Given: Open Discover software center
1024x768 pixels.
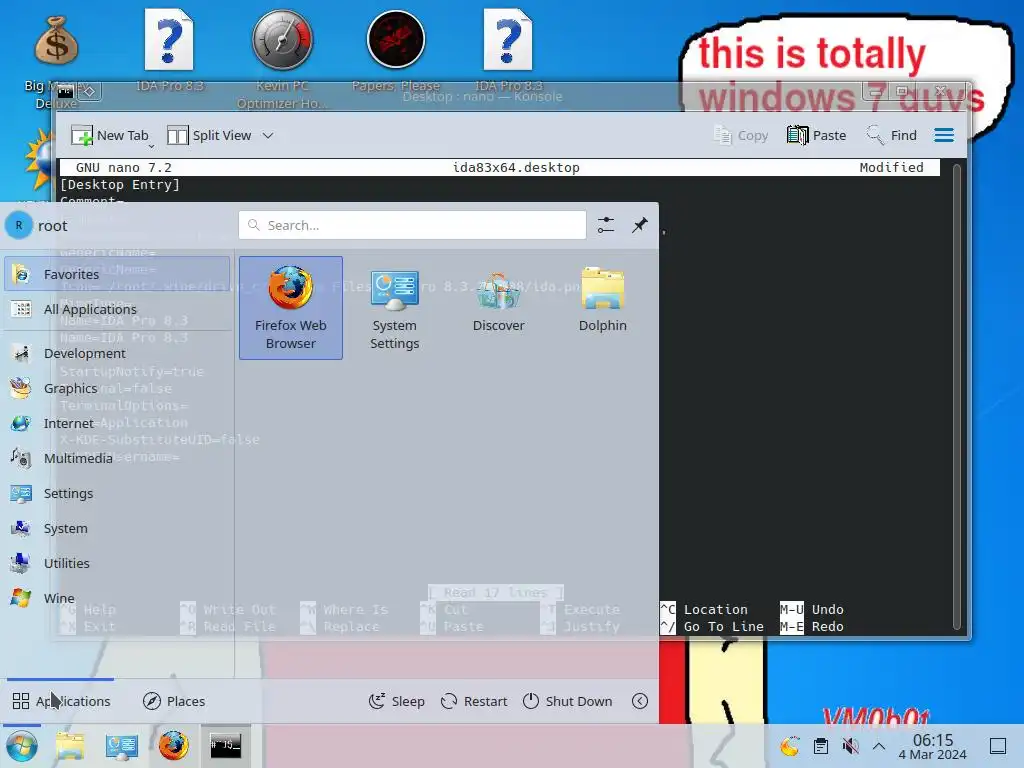Looking at the screenshot, I should pos(498,308).
